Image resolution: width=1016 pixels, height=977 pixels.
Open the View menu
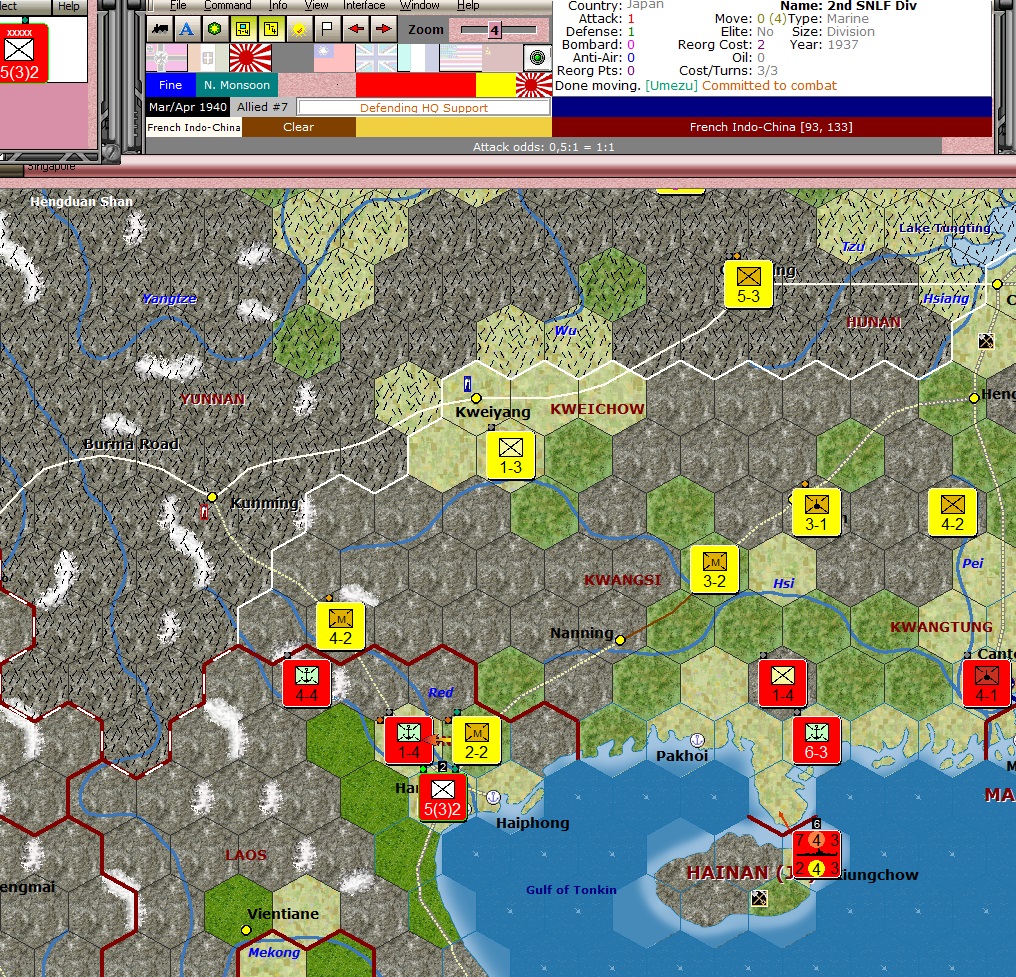click(316, 5)
